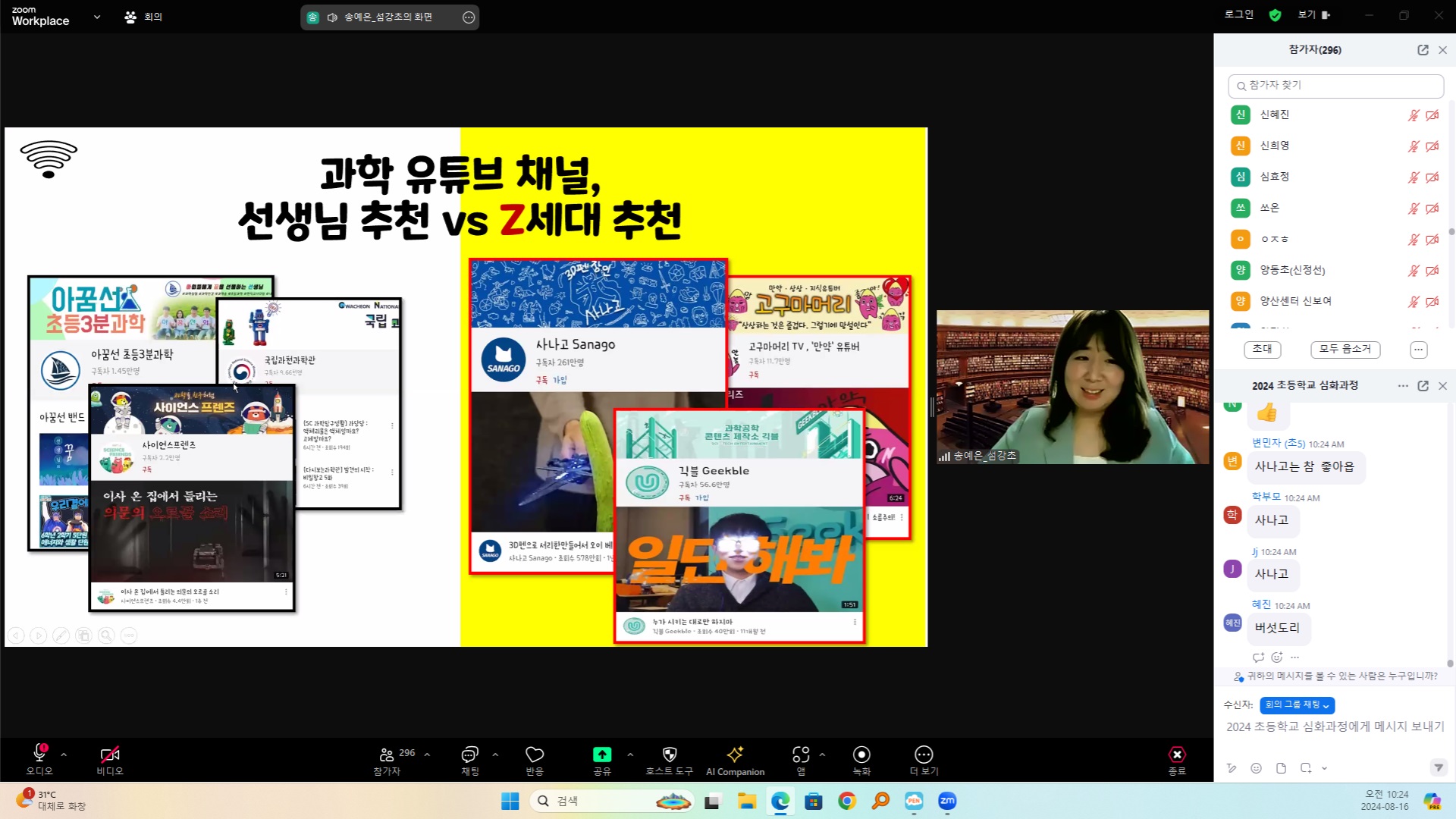Open Reactions (반응) heart icon
The width and height of the screenshot is (1456, 819).
(535, 755)
